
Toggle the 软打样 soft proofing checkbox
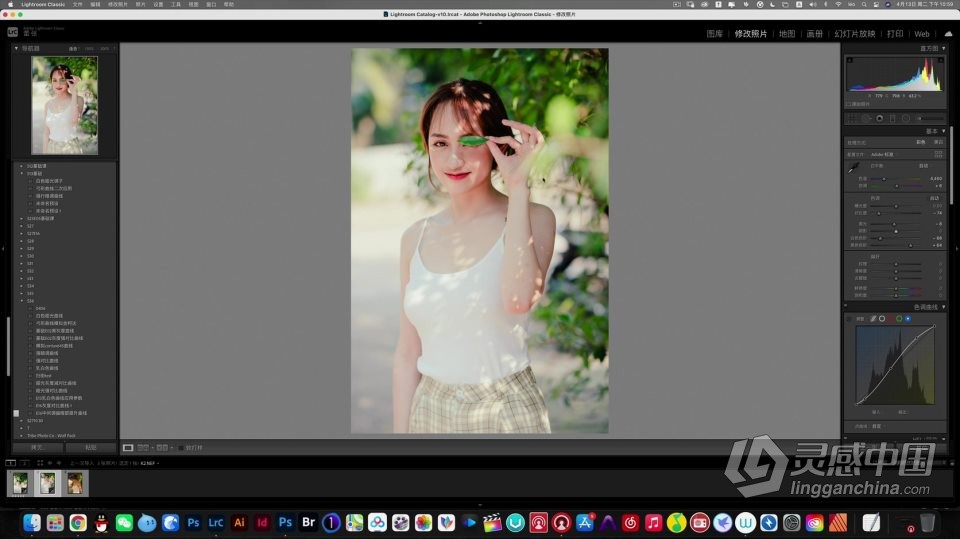[181, 448]
